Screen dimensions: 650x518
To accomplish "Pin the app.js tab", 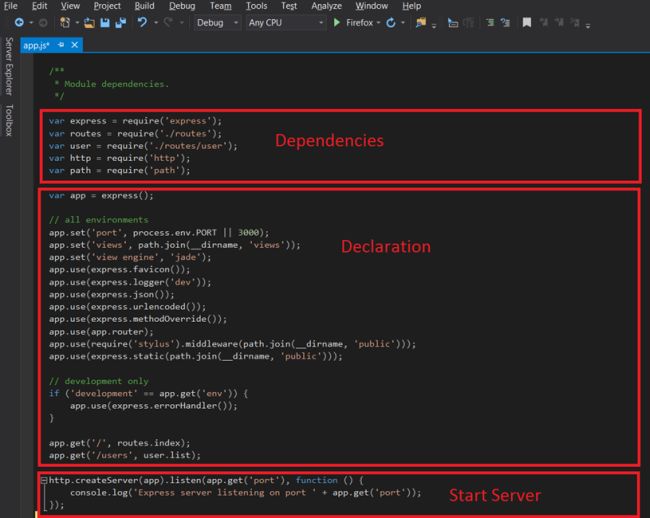I will point(61,45).
